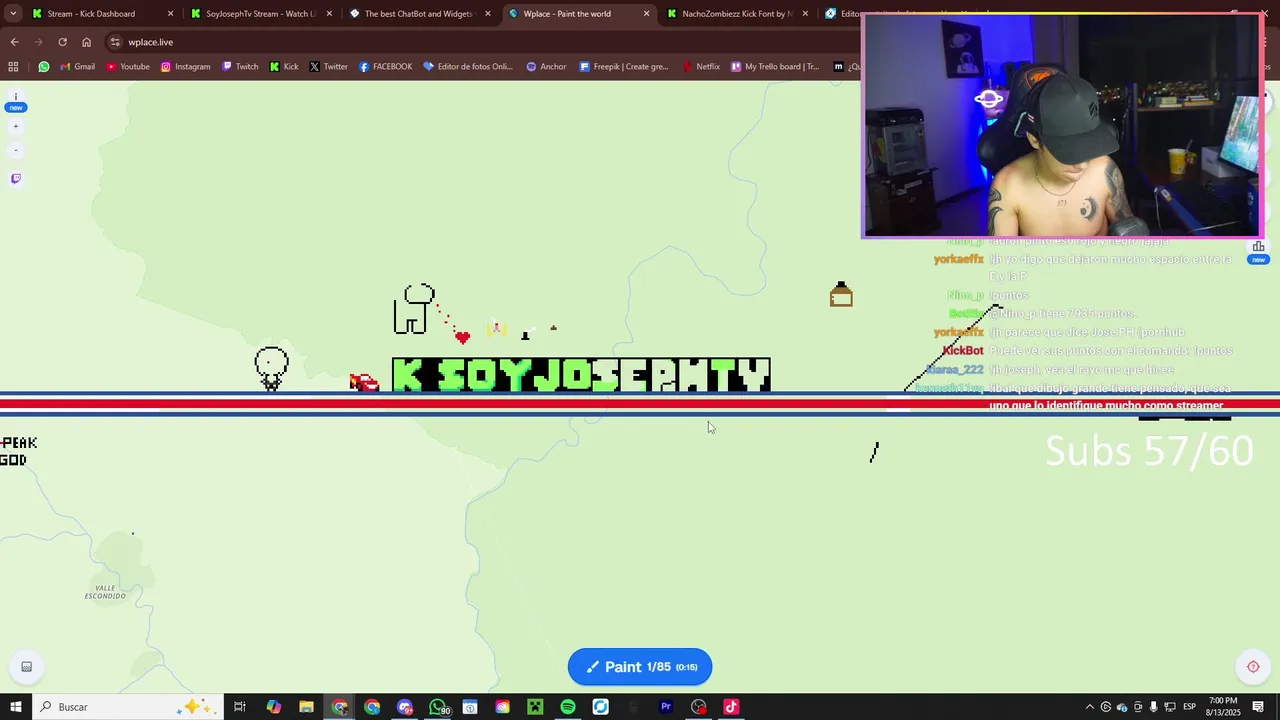
Task: Close the Wplace - Paint the world tab
Action: [x=646, y=14]
